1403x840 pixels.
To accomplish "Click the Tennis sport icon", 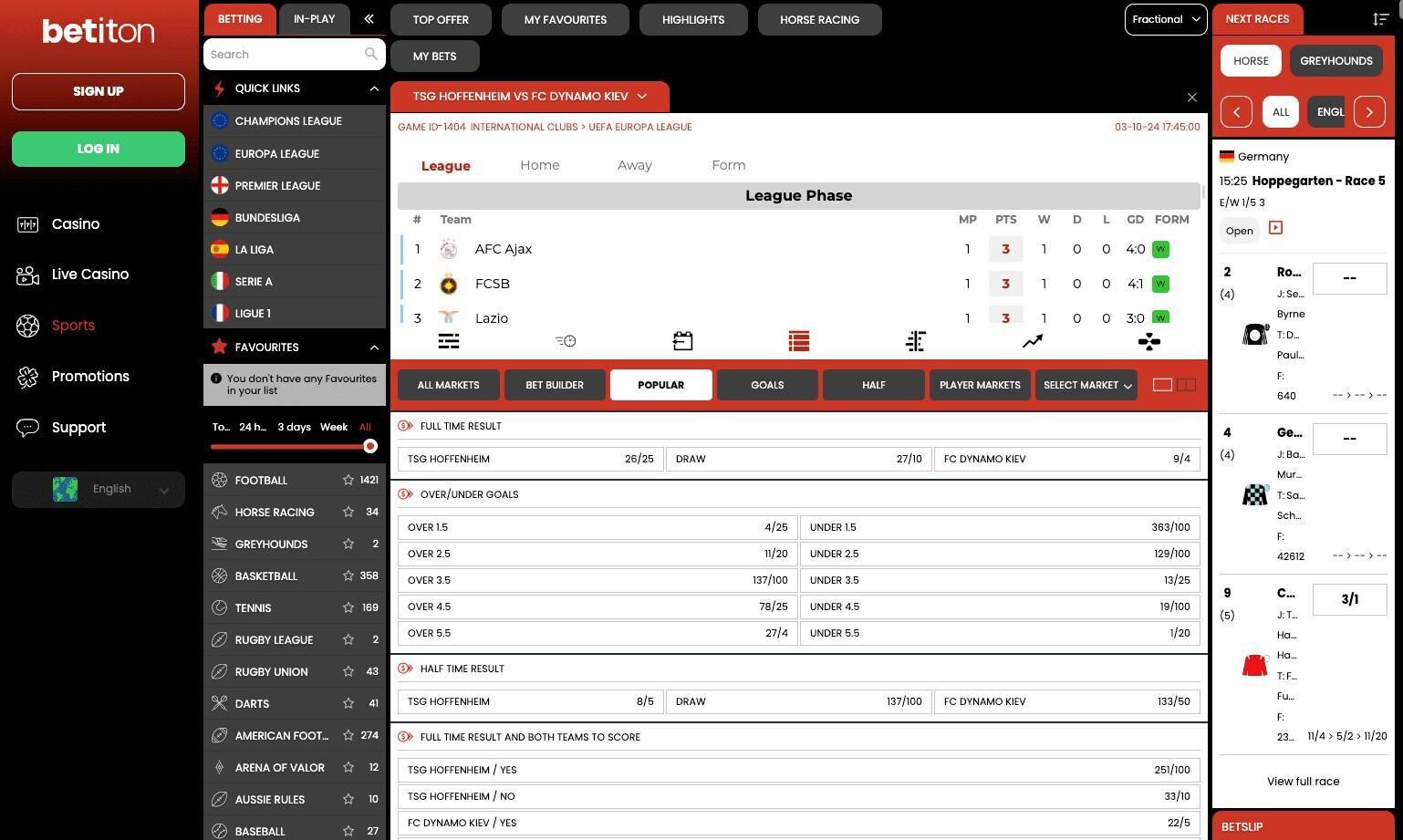I will [x=219, y=607].
